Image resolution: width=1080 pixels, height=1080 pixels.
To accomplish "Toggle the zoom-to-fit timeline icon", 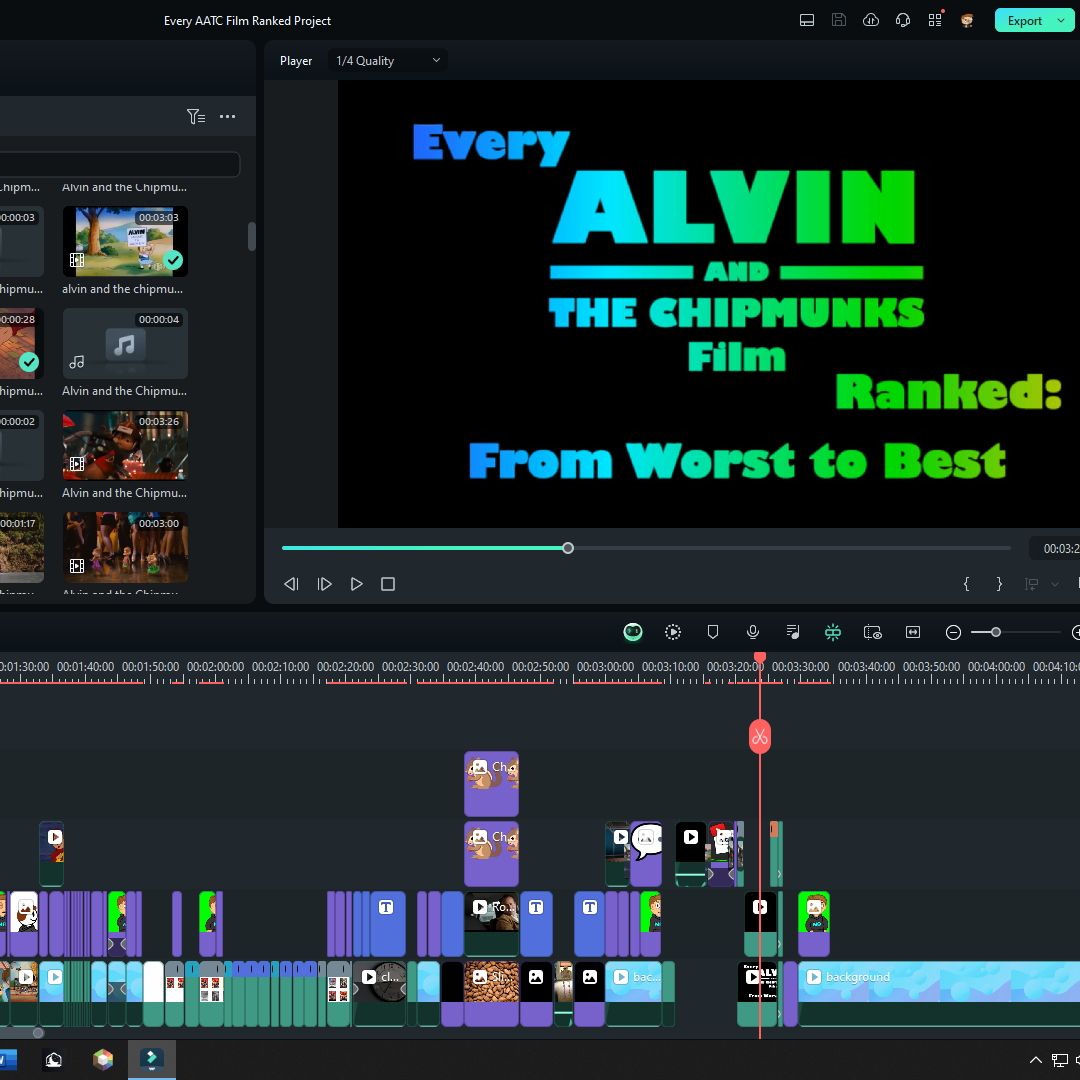I will point(913,632).
